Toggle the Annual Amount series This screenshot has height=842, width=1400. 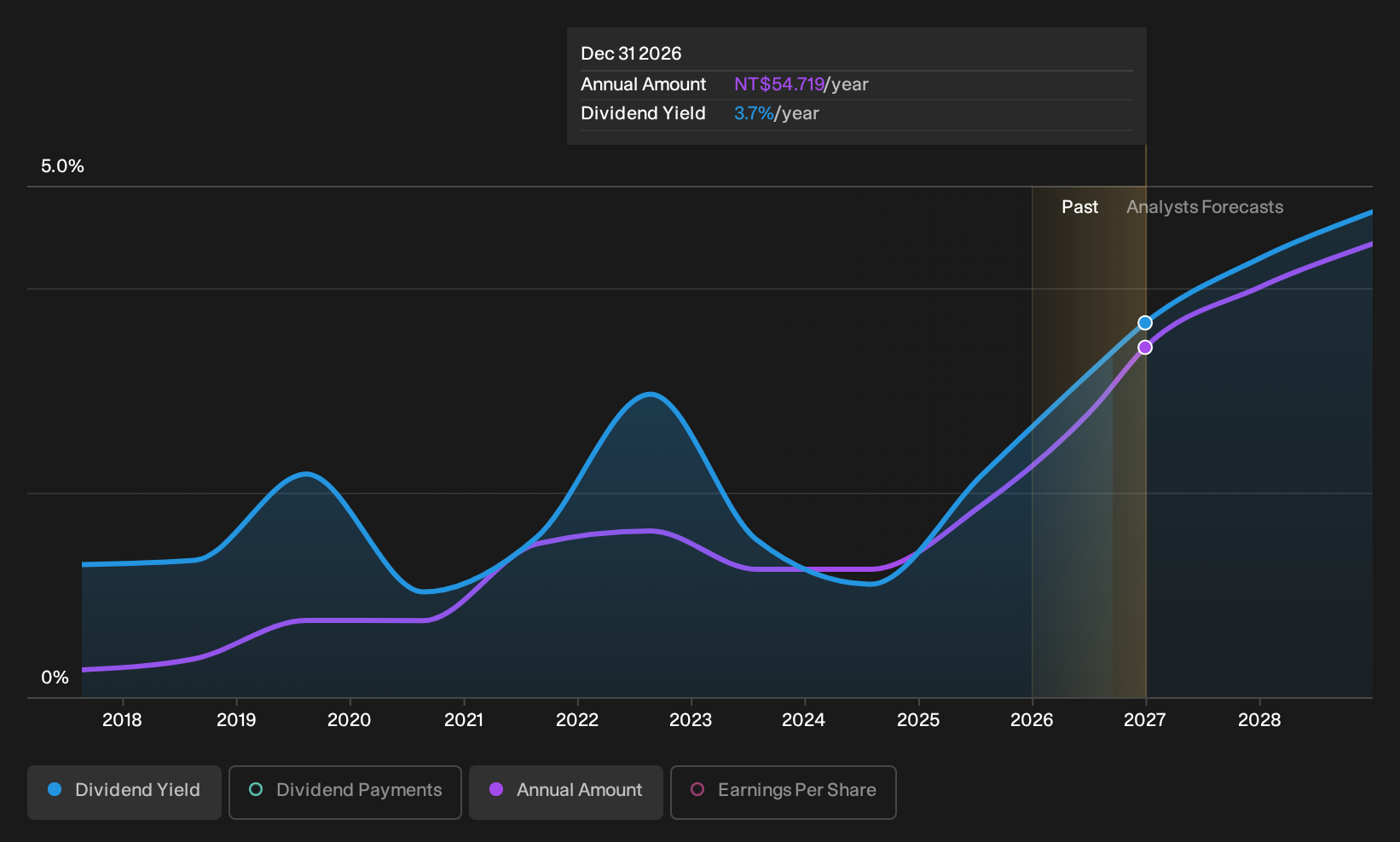(566, 792)
